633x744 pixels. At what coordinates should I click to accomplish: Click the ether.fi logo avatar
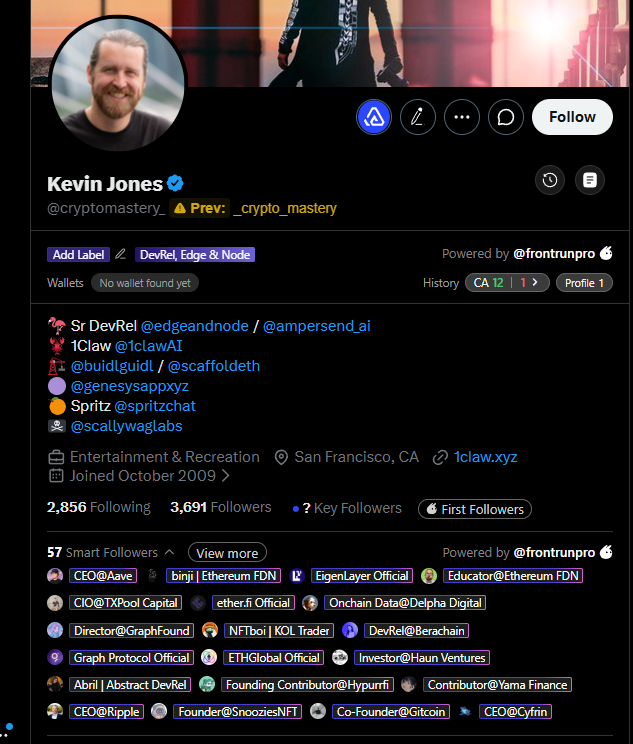point(197,603)
